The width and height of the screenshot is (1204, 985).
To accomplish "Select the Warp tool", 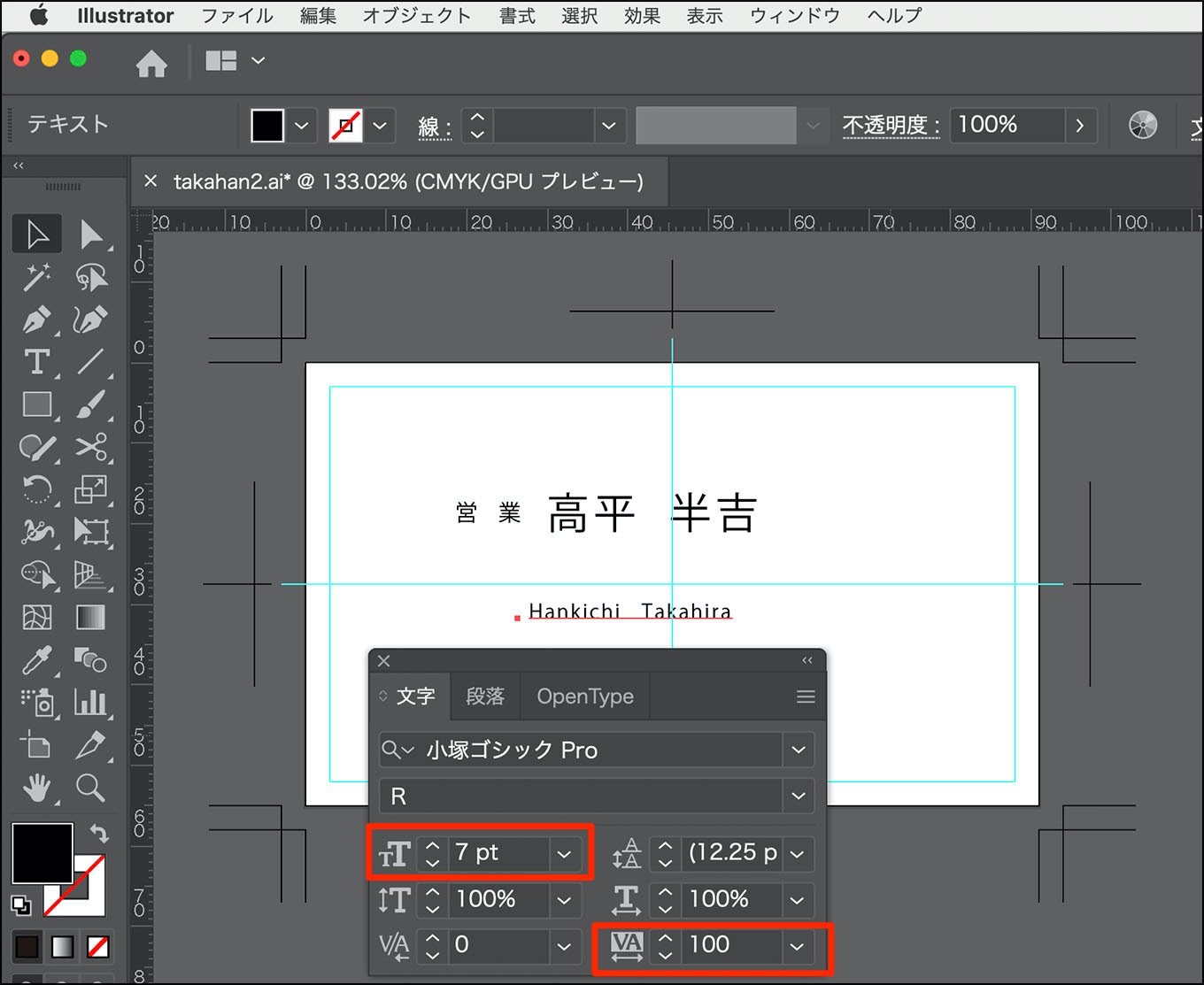I will coord(37,532).
